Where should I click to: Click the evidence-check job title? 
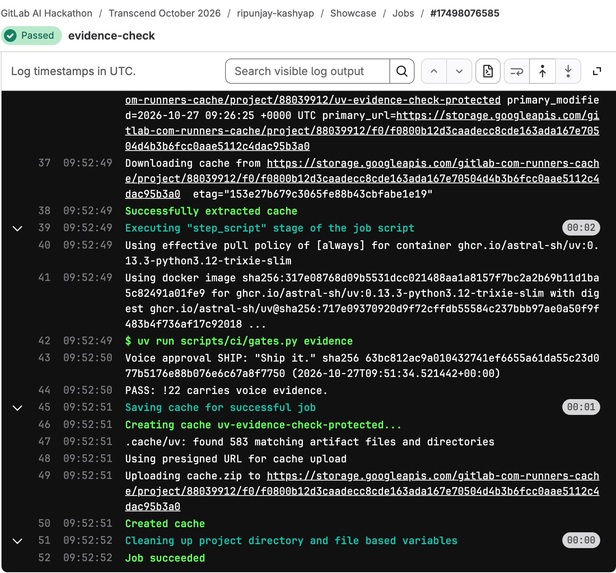[x=112, y=36]
